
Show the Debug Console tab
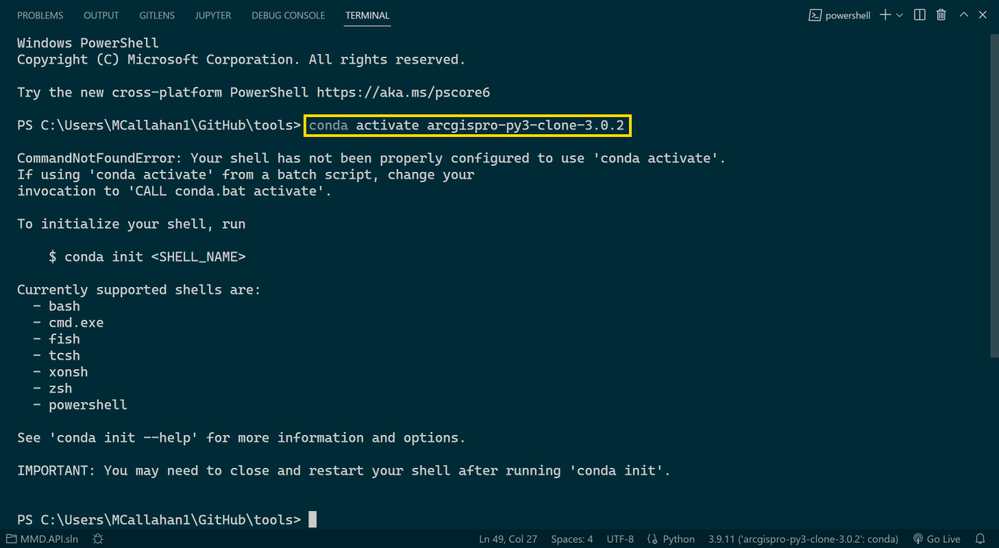click(288, 15)
